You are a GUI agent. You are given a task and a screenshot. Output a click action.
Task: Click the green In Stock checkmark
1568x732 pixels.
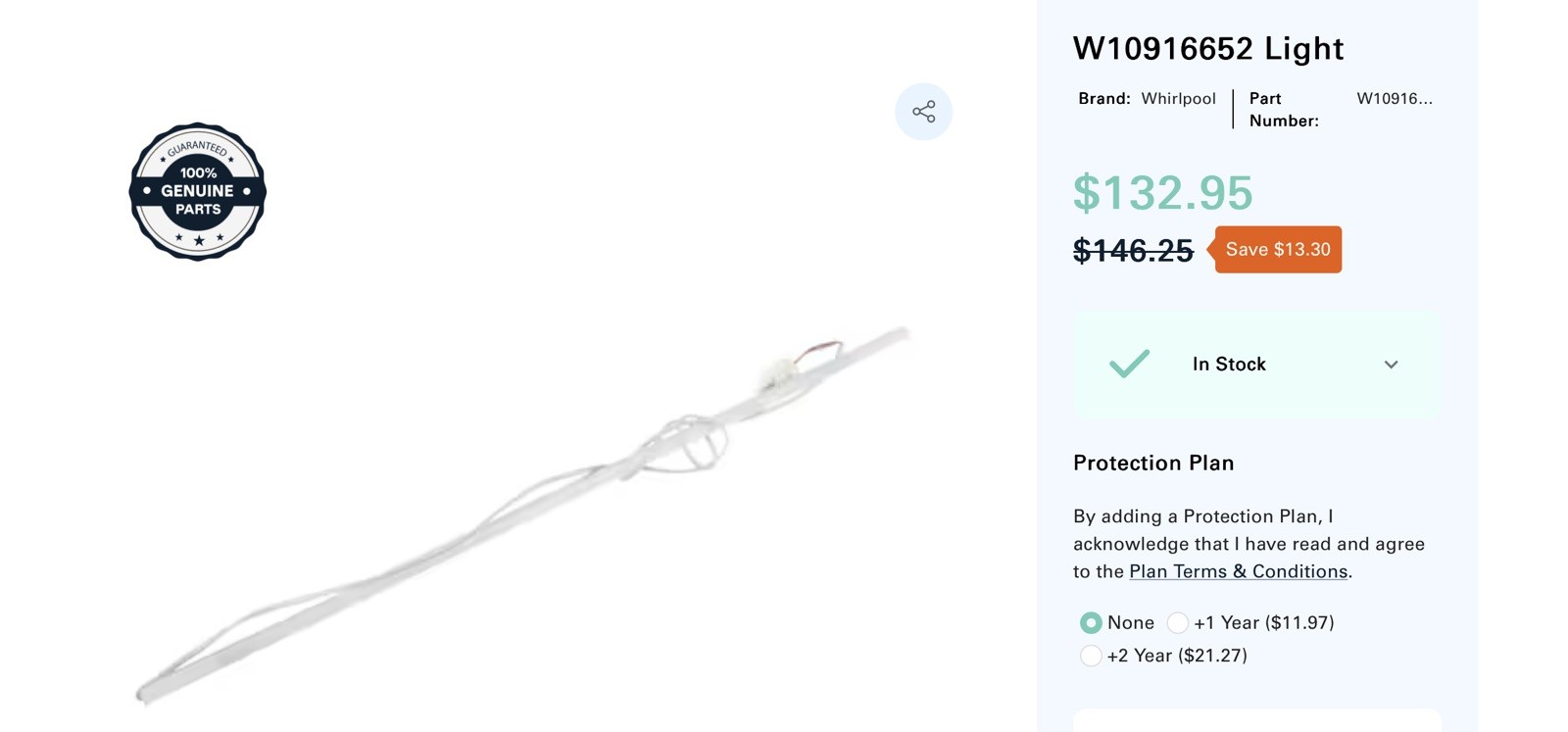pos(1129,364)
